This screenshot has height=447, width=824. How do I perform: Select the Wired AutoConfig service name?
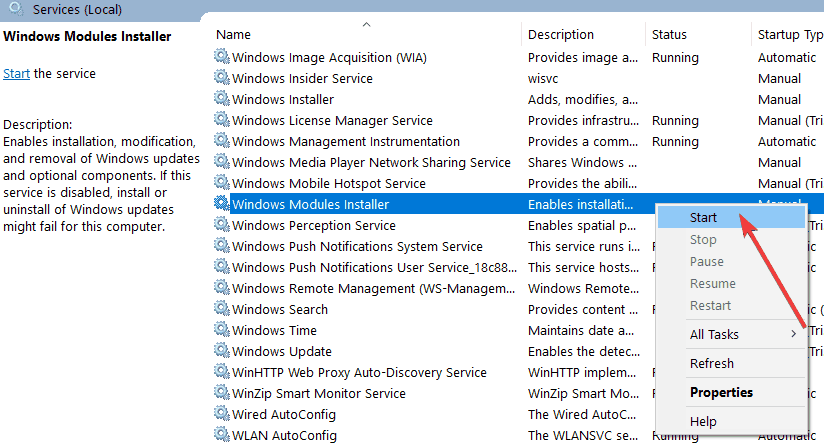pos(284,414)
